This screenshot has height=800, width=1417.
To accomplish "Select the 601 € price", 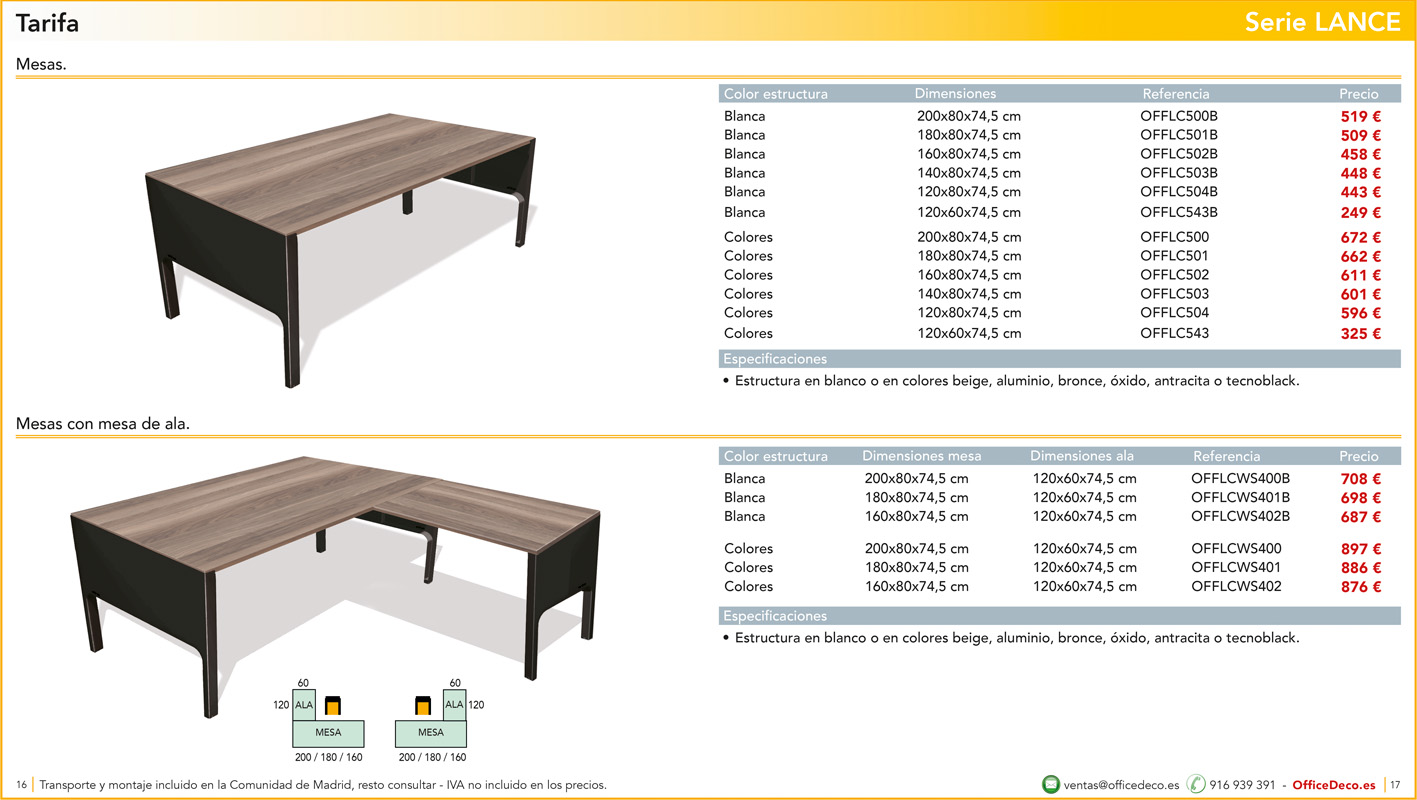I will coord(1361,294).
